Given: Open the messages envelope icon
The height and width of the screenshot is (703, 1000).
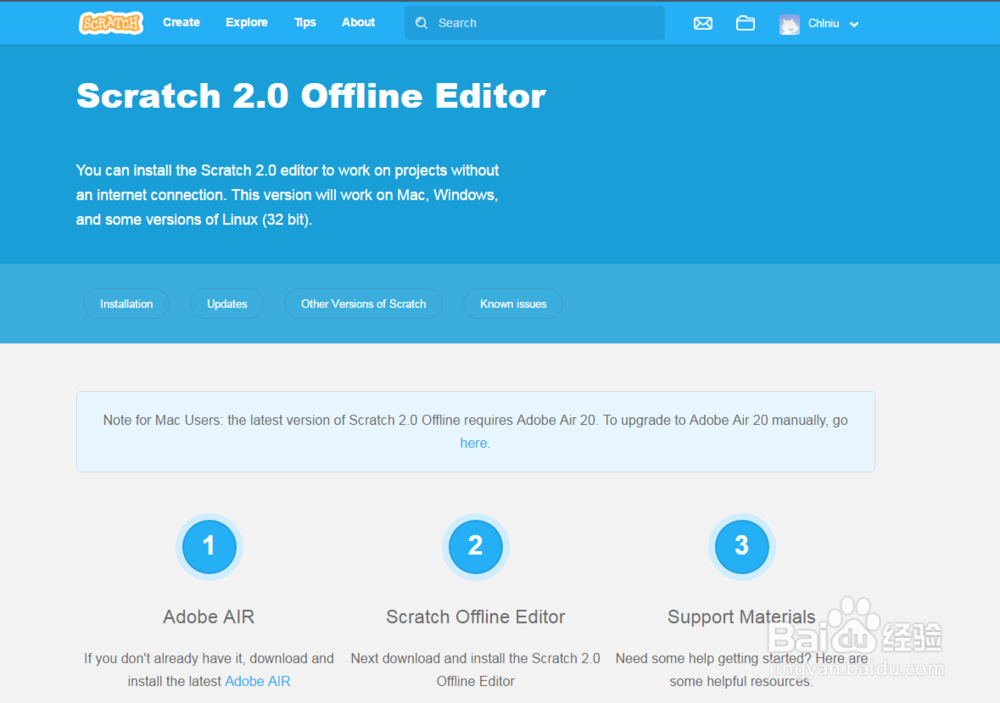Looking at the screenshot, I should 703,24.
